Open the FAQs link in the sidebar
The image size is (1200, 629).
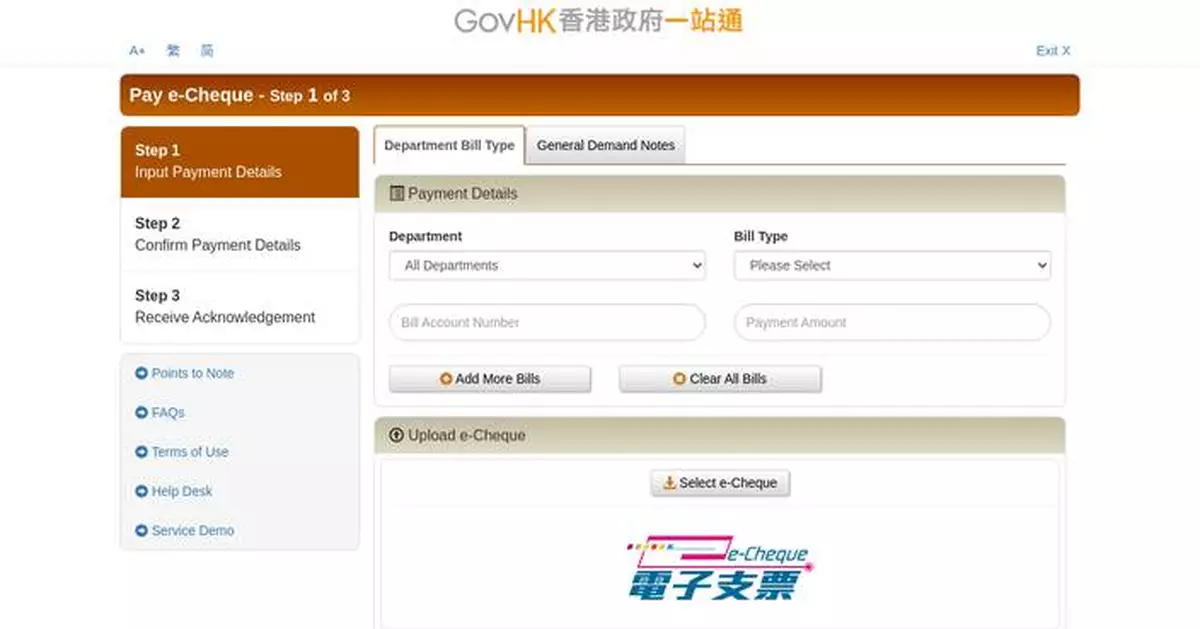pyautogui.click(x=166, y=412)
